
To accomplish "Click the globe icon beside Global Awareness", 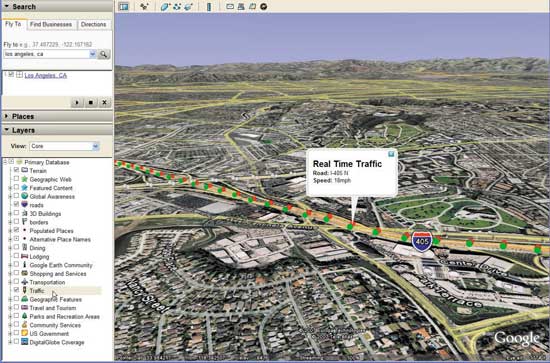I will 25,196.
